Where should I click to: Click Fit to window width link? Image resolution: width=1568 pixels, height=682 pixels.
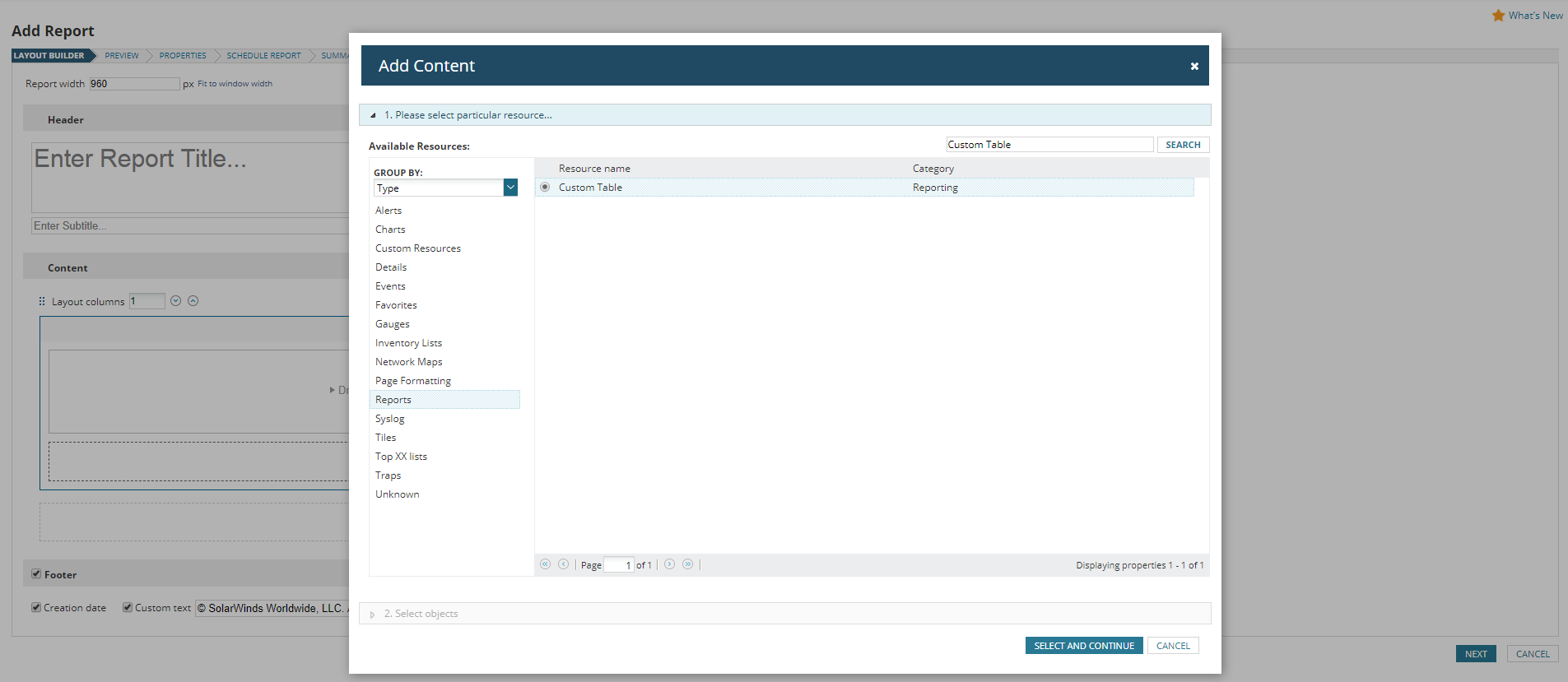point(235,84)
